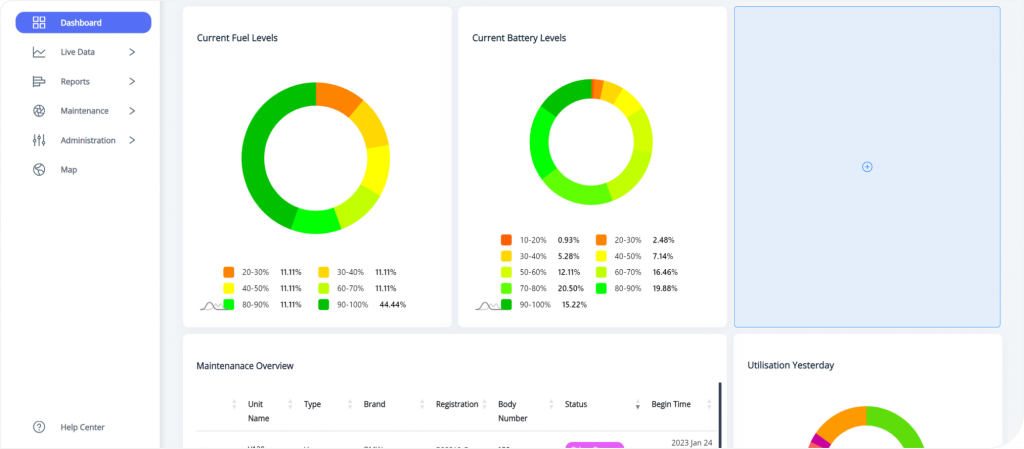
Task: Toggle battery 40-50% legend swatch
Action: point(601,256)
